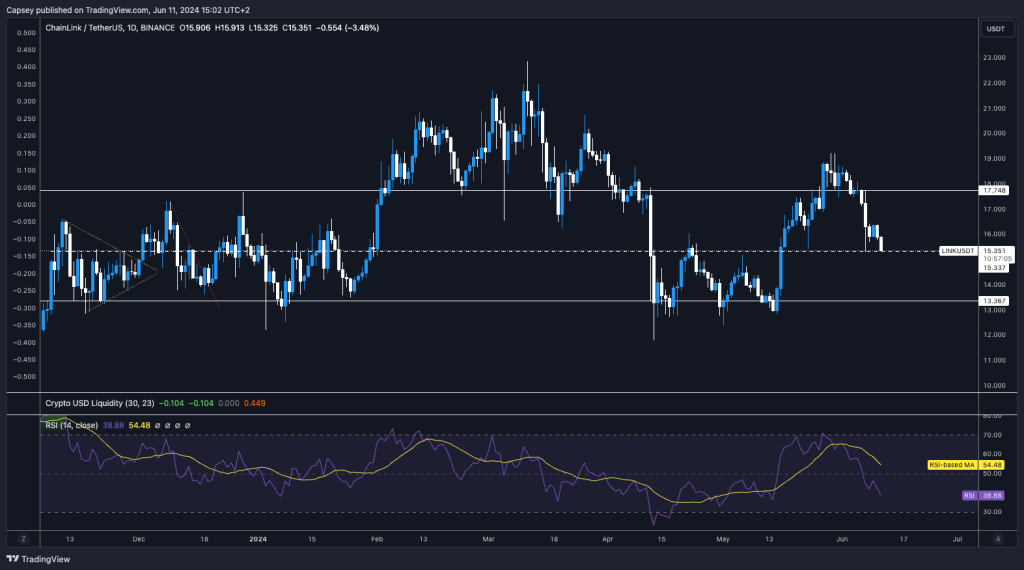Toggle the A auto-scale button
Viewport: 1024px width, 570px height.
(x=997, y=538)
